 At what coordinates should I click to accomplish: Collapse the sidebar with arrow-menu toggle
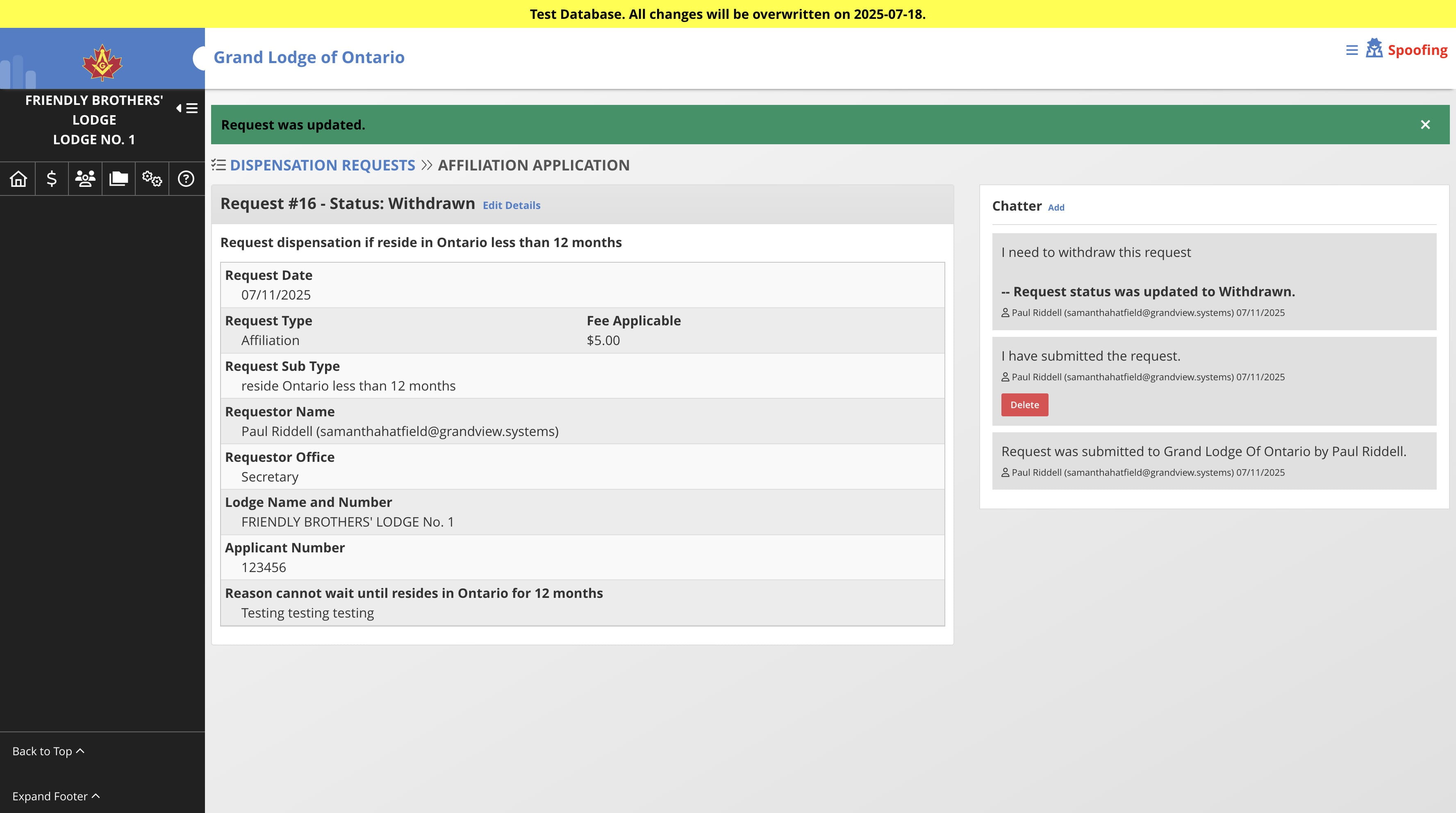[x=187, y=108]
